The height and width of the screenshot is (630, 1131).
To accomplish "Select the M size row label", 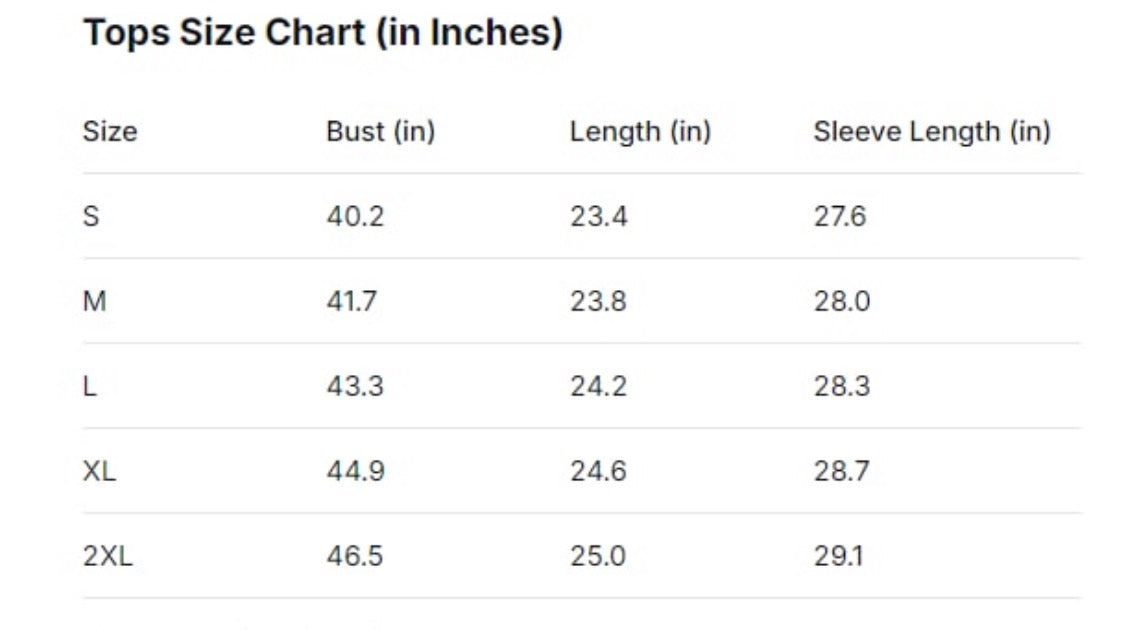I will 94,301.
